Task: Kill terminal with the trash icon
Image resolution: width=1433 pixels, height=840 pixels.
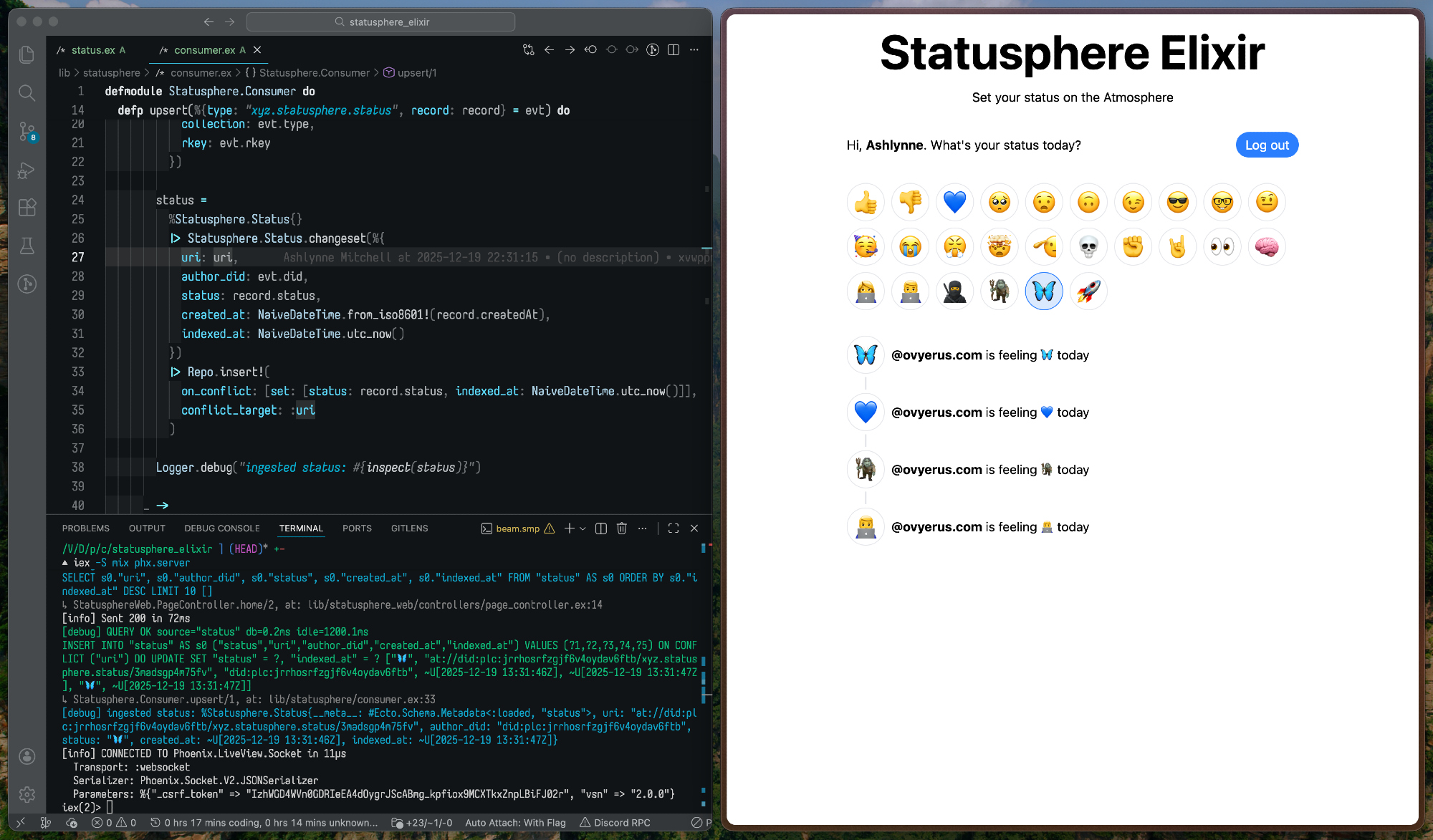Action: click(622, 528)
